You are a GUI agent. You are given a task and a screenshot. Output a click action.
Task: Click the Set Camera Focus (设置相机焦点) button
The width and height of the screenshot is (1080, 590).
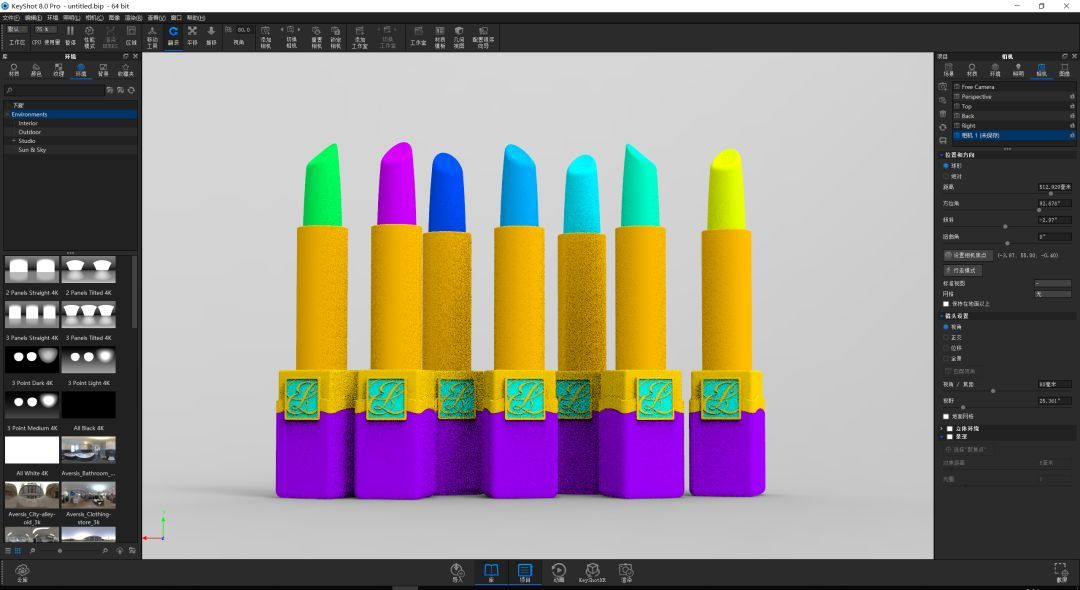(967, 255)
